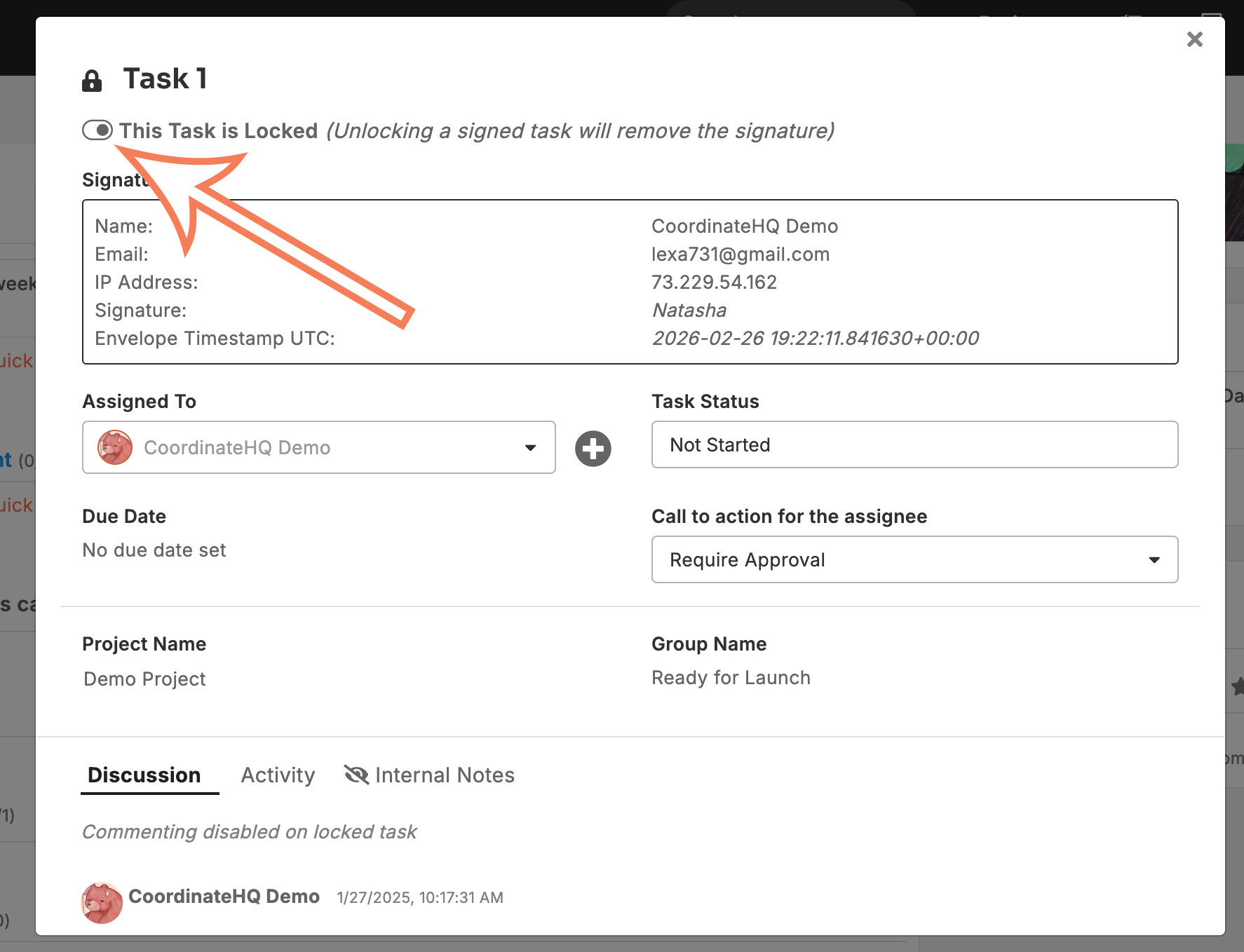Click the Commenting disabled on locked task note
The width and height of the screenshot is (1244, 952).
(250, 832)
